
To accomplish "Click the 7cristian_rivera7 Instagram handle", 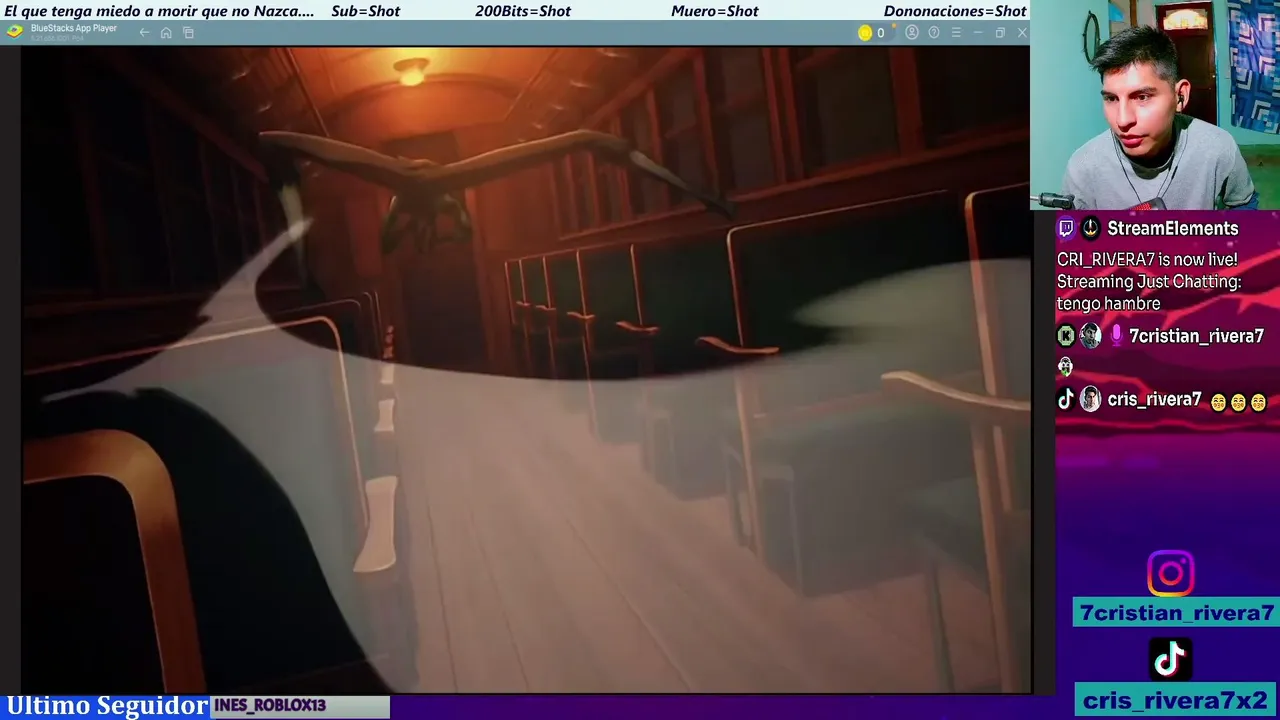I will click(1177, 613).
